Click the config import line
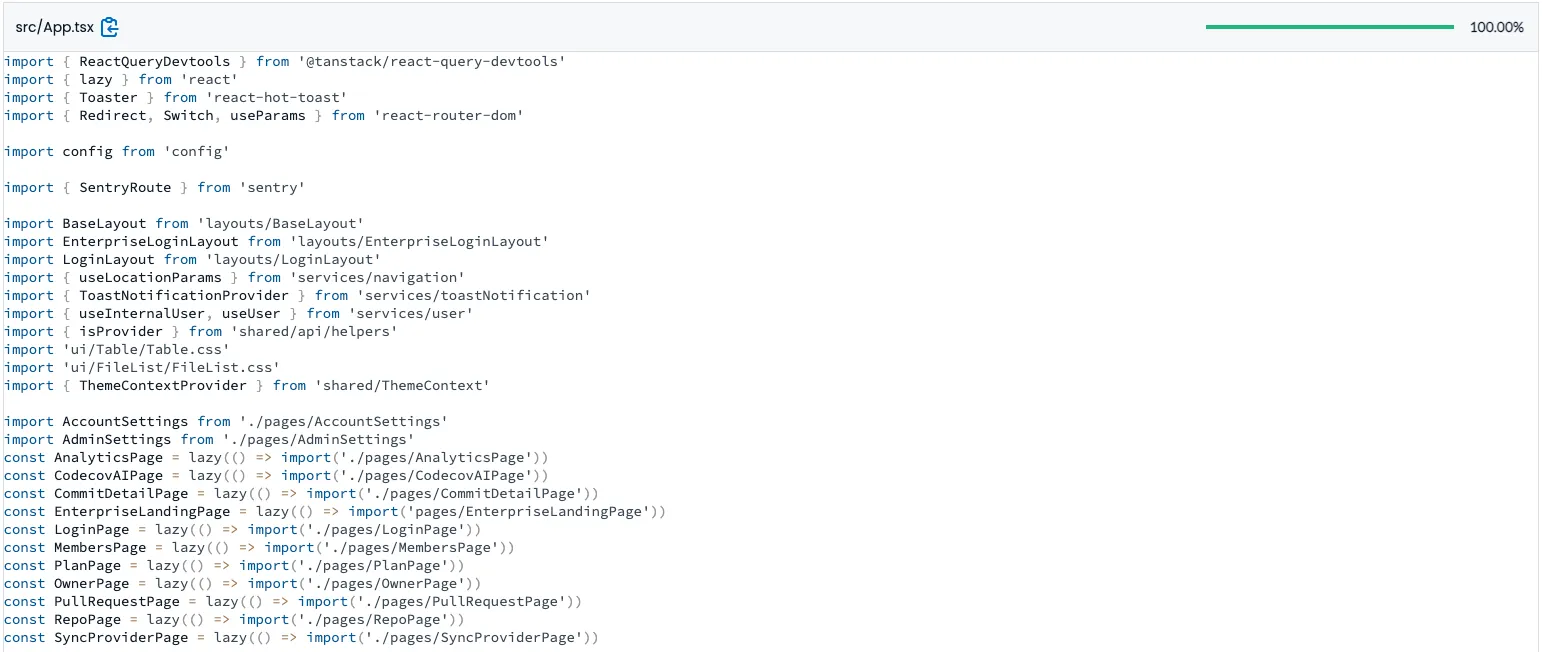The width and height of the screenshot is (1542, 652). coord(116,151)
